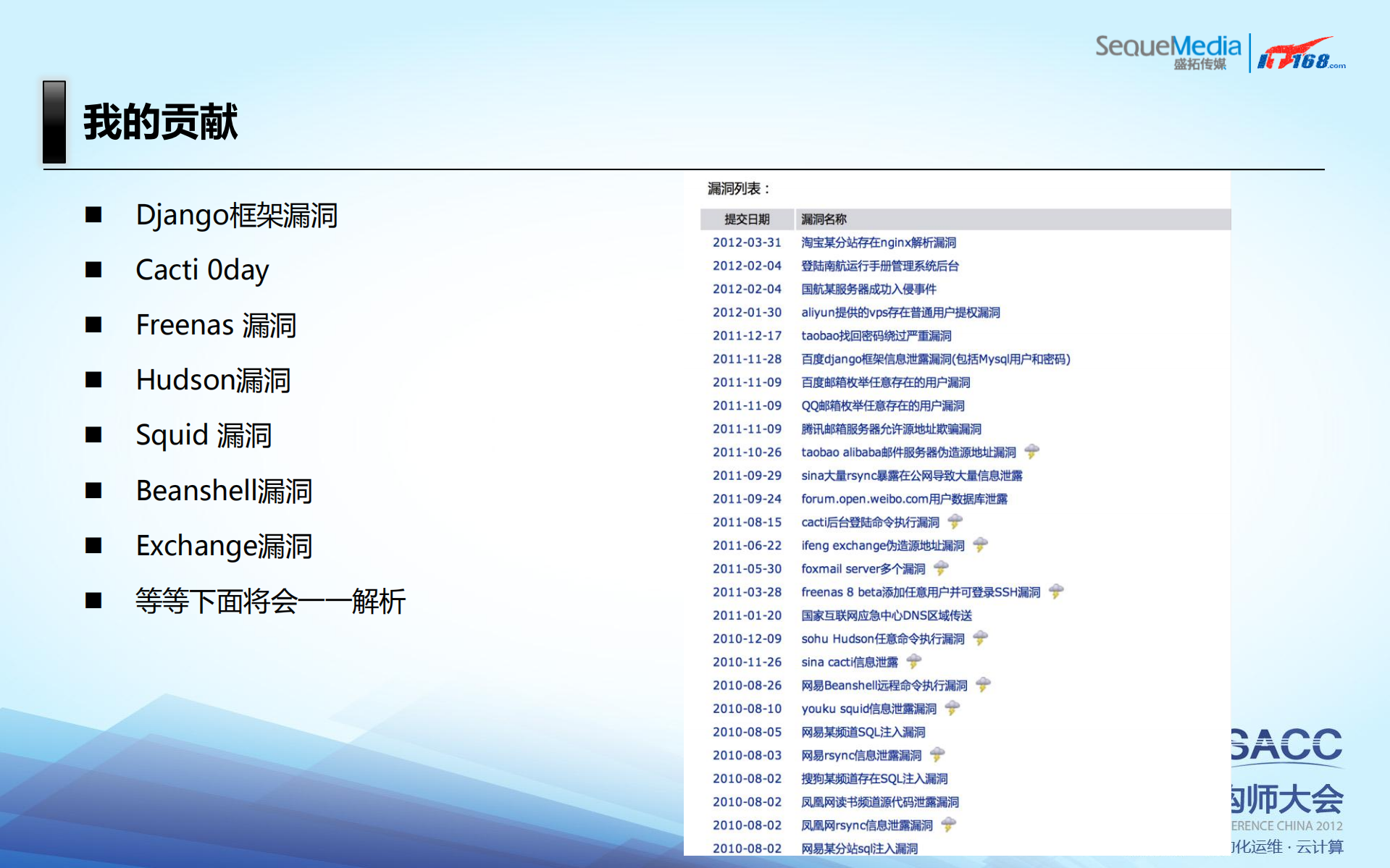Click the lightning icon next to foxmail server多个漏洞
The image size is (1390, 868).
click(941, 569)
